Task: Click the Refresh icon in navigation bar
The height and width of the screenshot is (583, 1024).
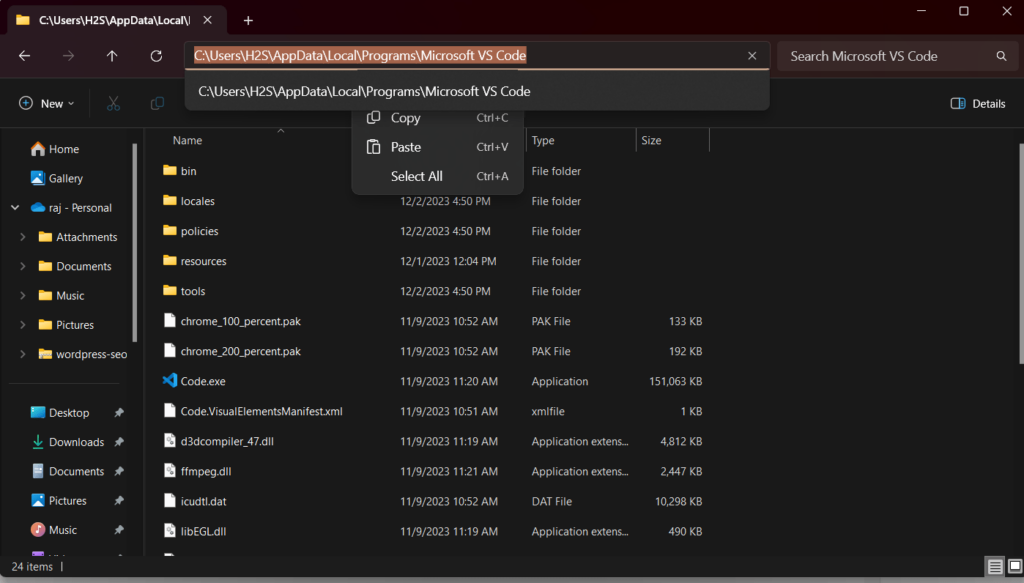Action: tap(156, 56)
